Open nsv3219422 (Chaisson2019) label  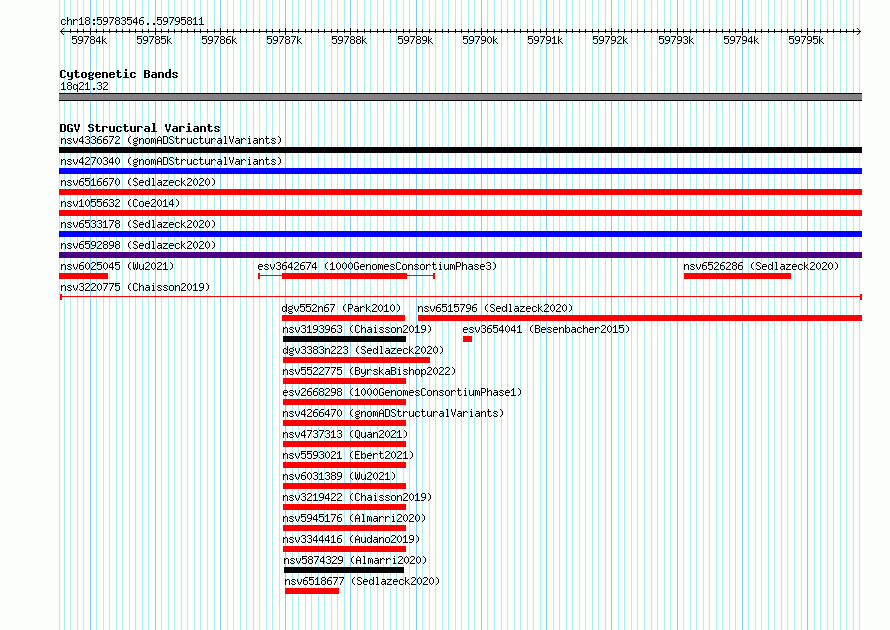click(357, 497)
